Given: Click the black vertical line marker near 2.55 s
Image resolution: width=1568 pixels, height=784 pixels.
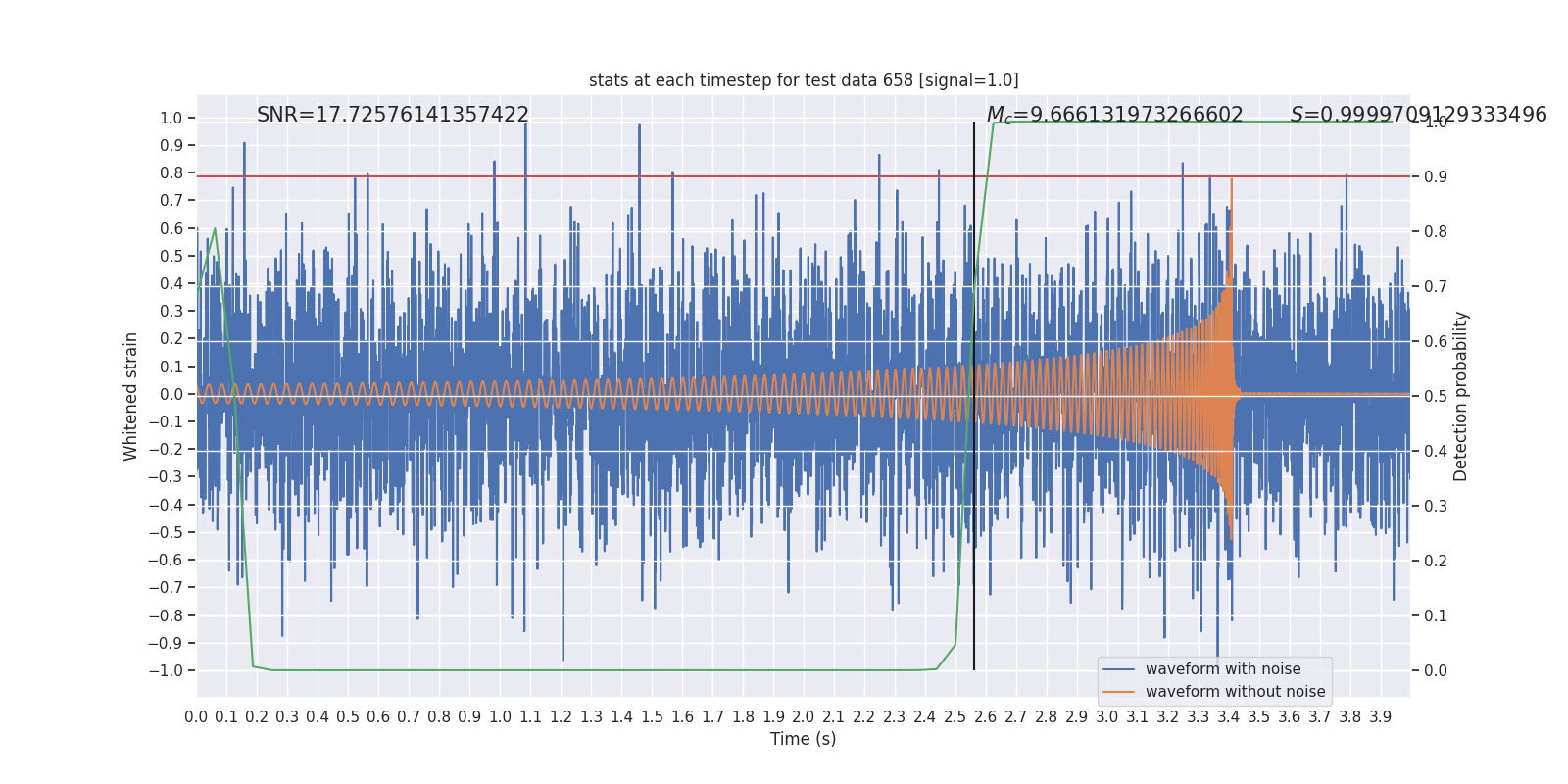Looking at the screenshot, I should (974, 396).
